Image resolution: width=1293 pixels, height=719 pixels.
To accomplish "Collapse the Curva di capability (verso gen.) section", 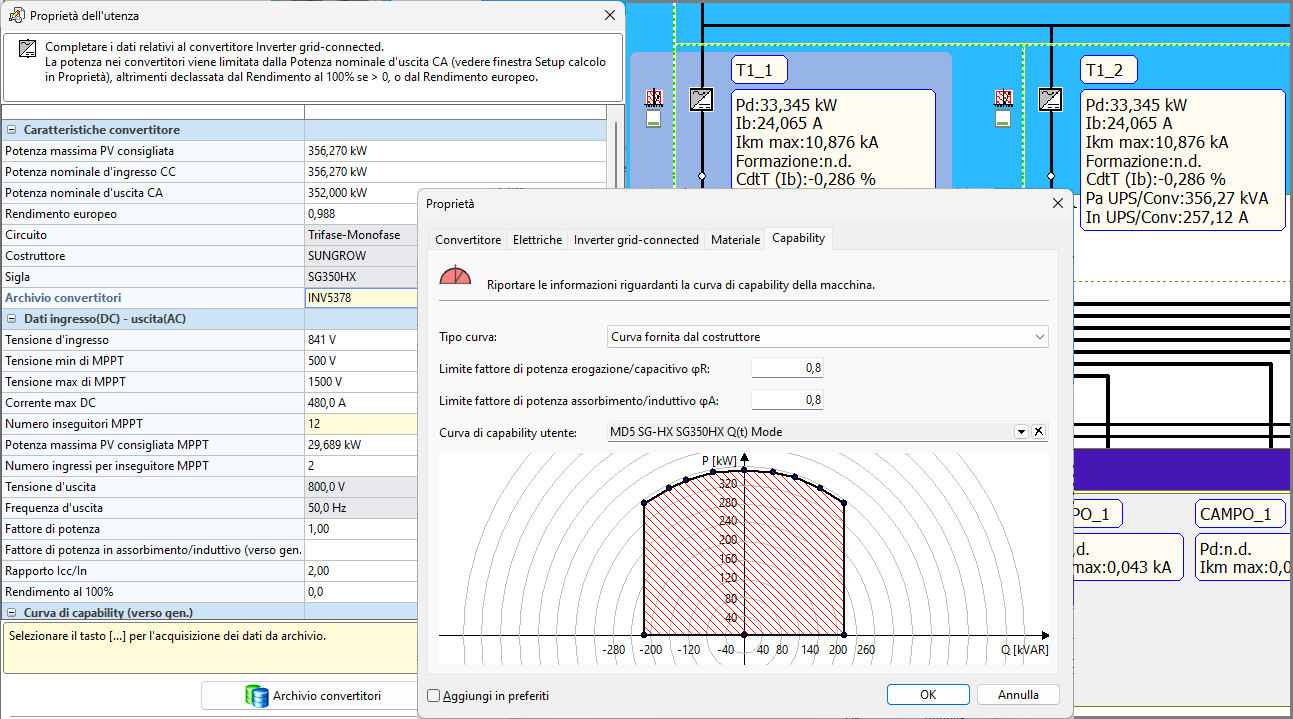I will point(12,612).
